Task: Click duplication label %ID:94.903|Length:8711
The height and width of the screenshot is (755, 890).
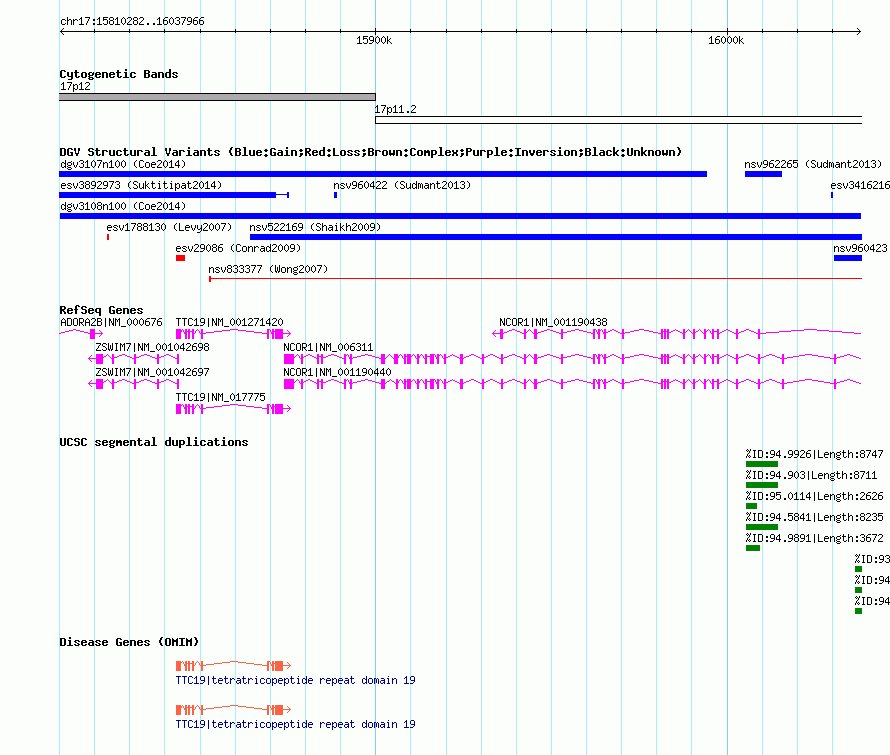Action: pos(811,475)
